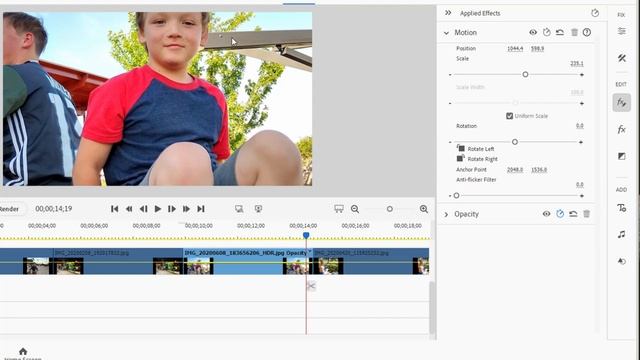The height and width of the screenshot is (360, 640).
Task: Open the Effects fx panel
Action: coord(622,130)
